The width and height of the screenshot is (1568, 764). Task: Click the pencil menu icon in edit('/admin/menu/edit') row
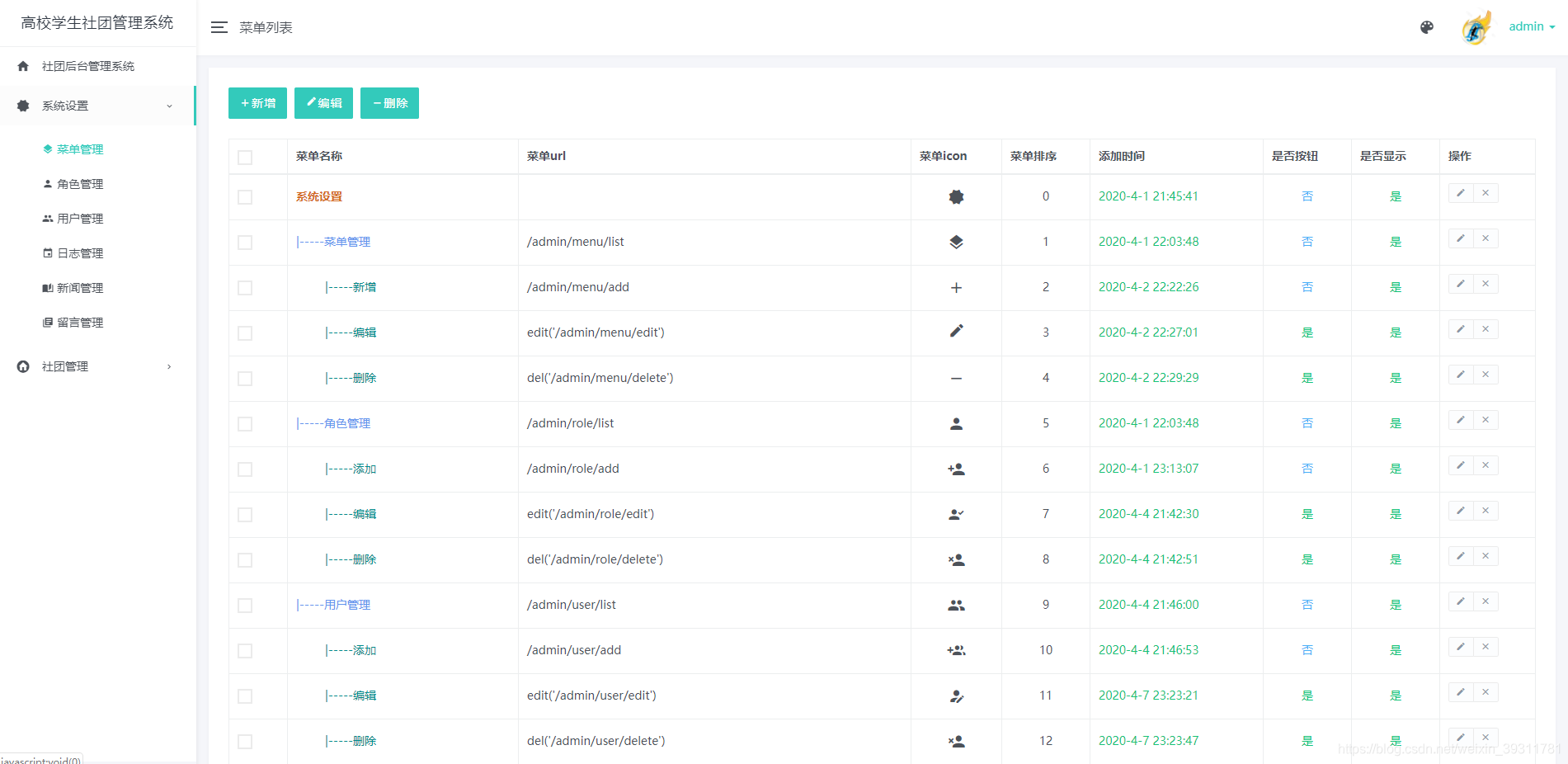(956, 332)
